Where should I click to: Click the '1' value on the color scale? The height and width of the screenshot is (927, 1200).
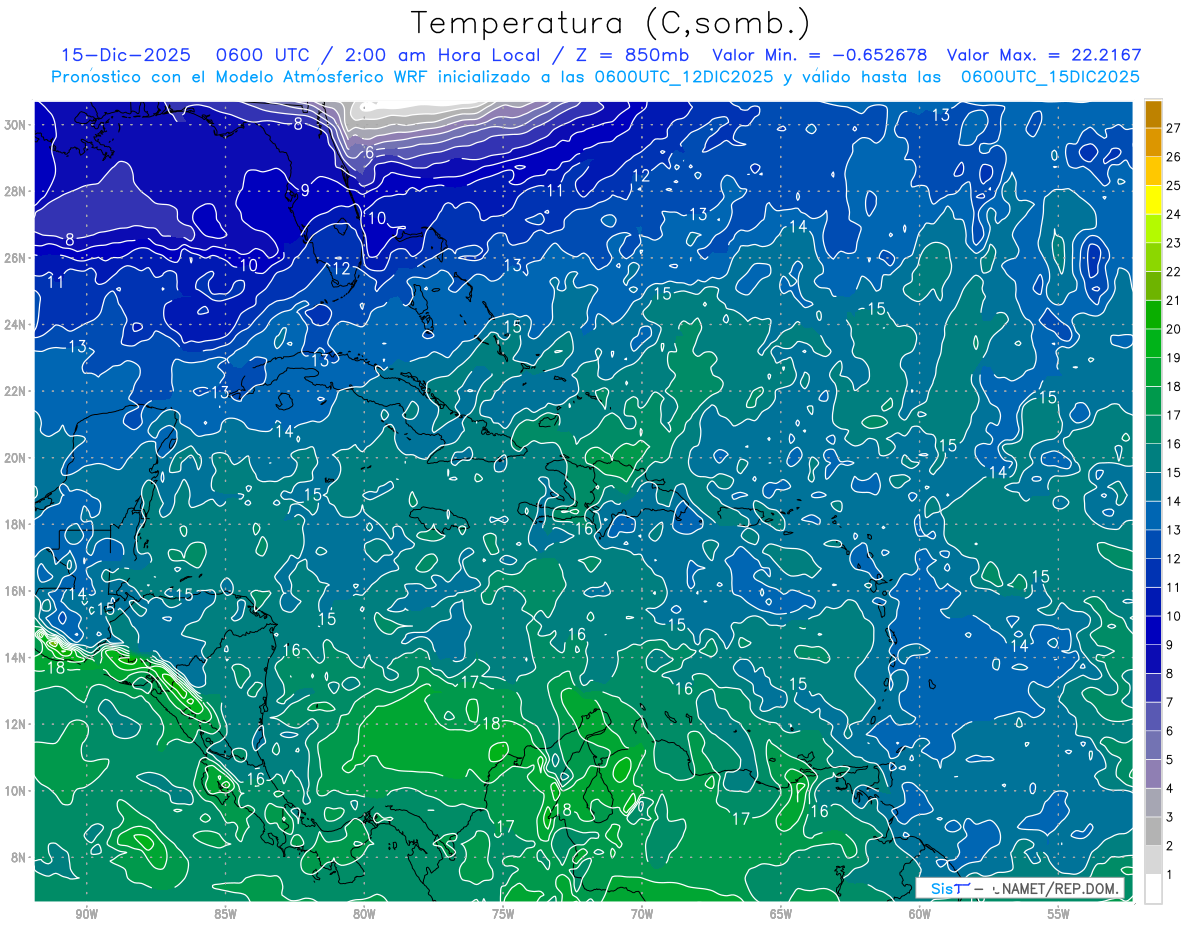pos(1170,875)
